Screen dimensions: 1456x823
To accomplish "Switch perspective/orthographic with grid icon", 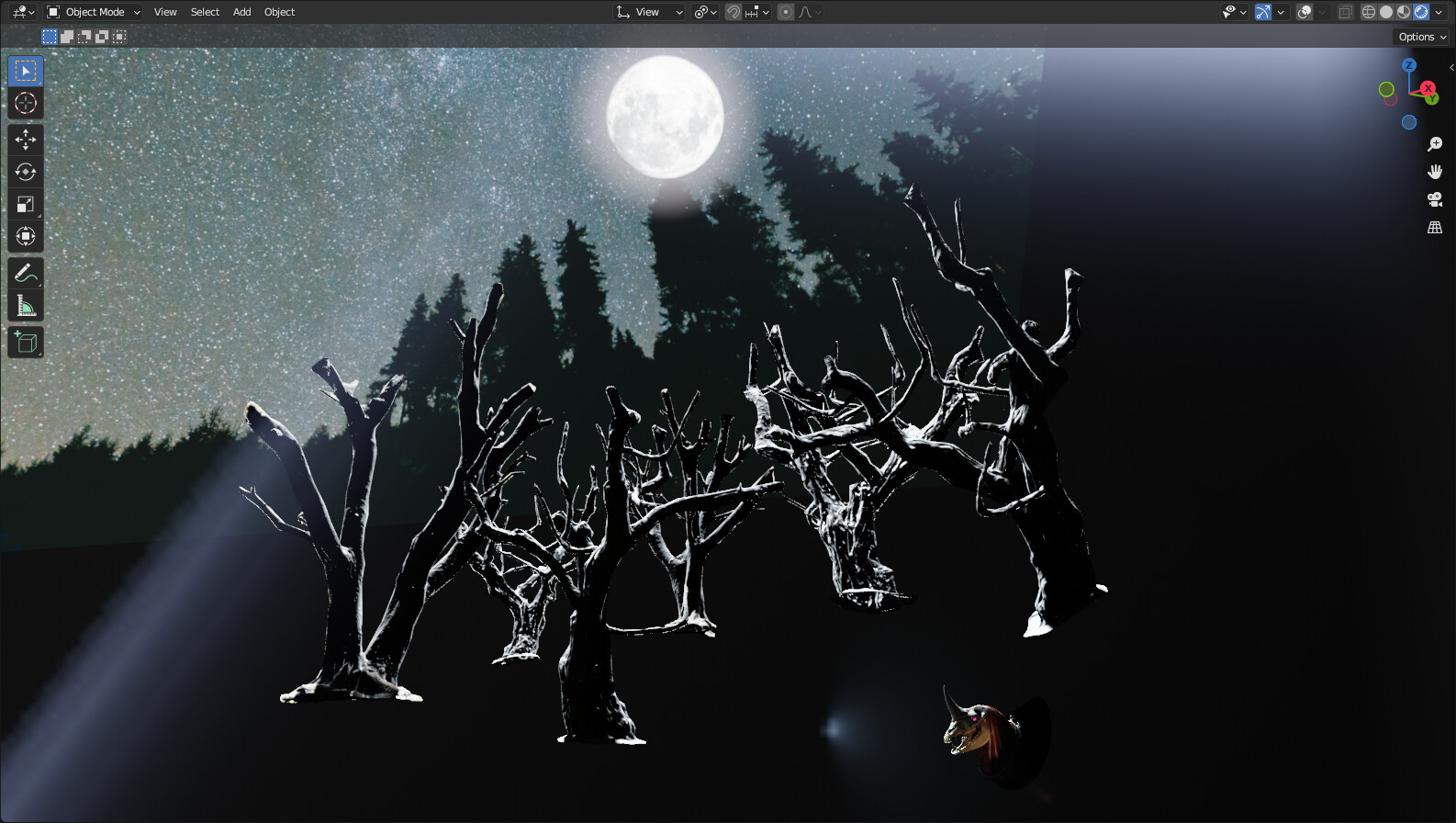I will click(1435, 227).
